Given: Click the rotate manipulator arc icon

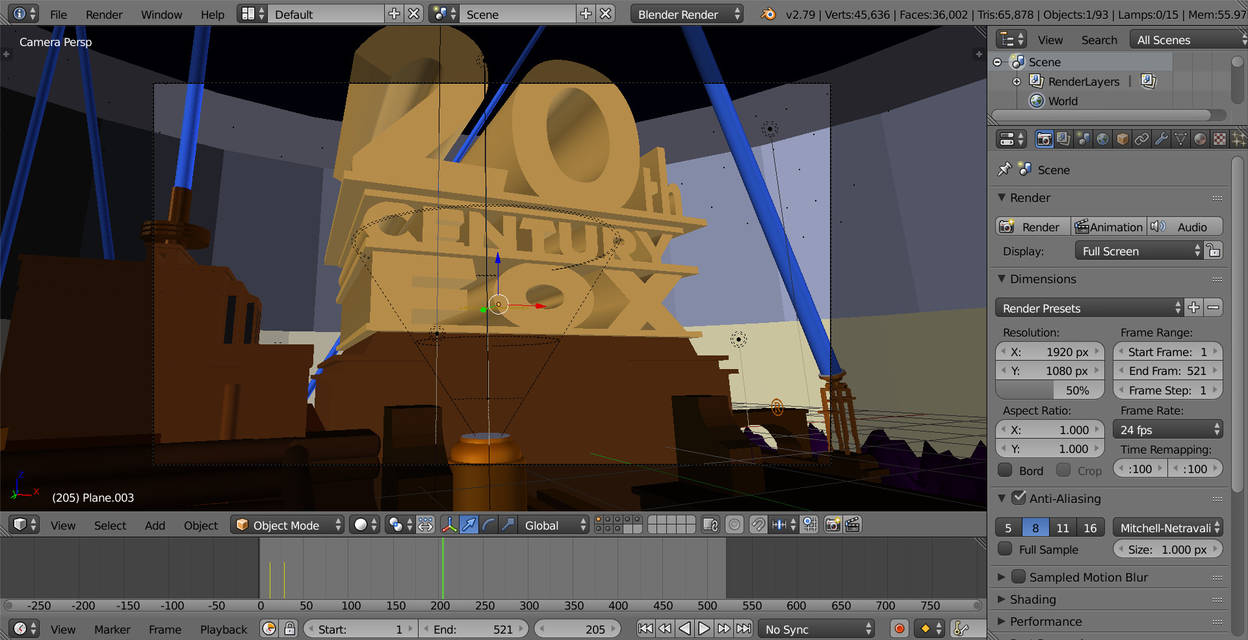Looking at the screenshot, I should point(488,524).
